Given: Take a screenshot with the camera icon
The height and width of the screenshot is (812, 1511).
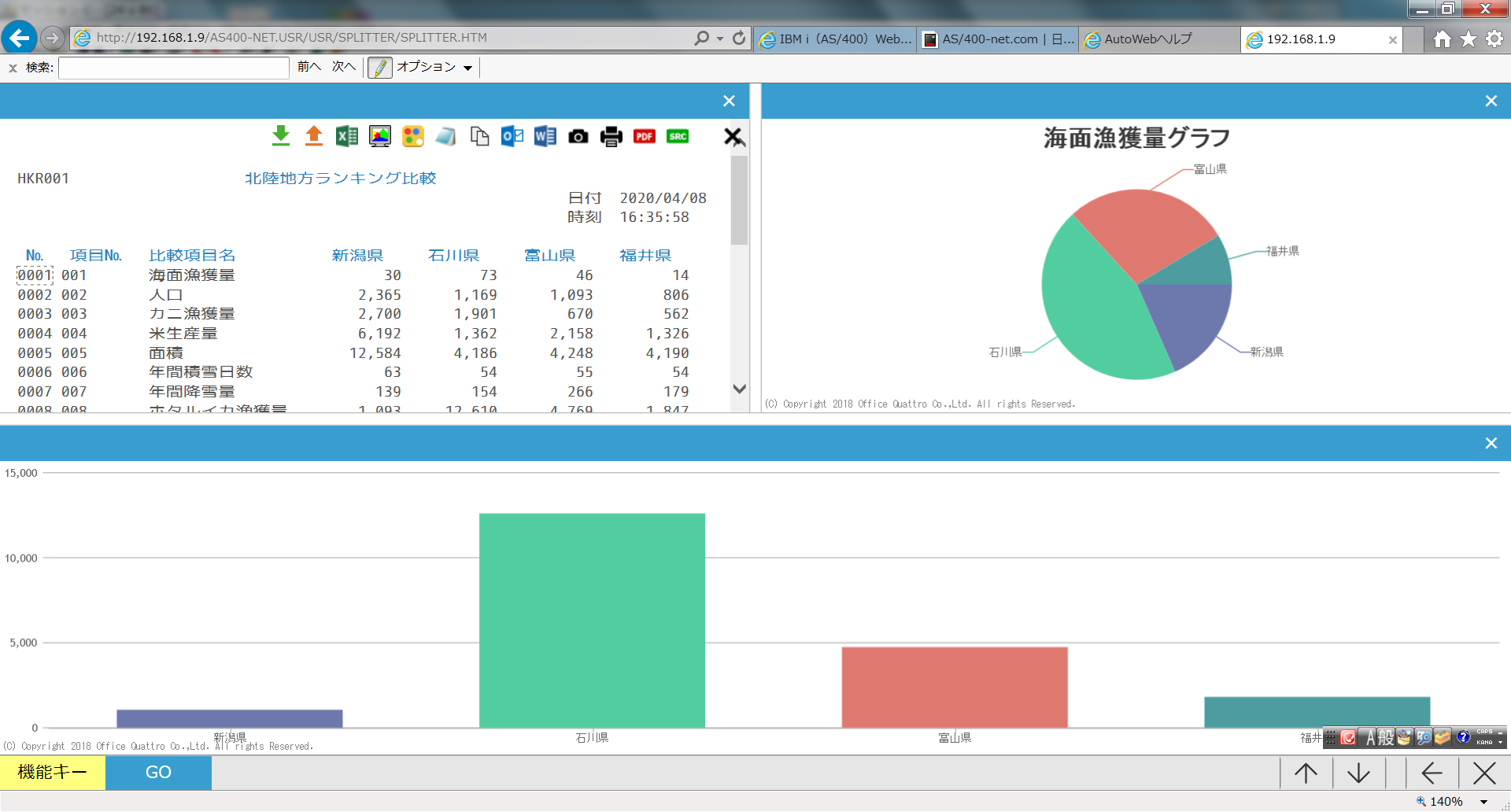Looking at the screenshot, I should point(578,137).
